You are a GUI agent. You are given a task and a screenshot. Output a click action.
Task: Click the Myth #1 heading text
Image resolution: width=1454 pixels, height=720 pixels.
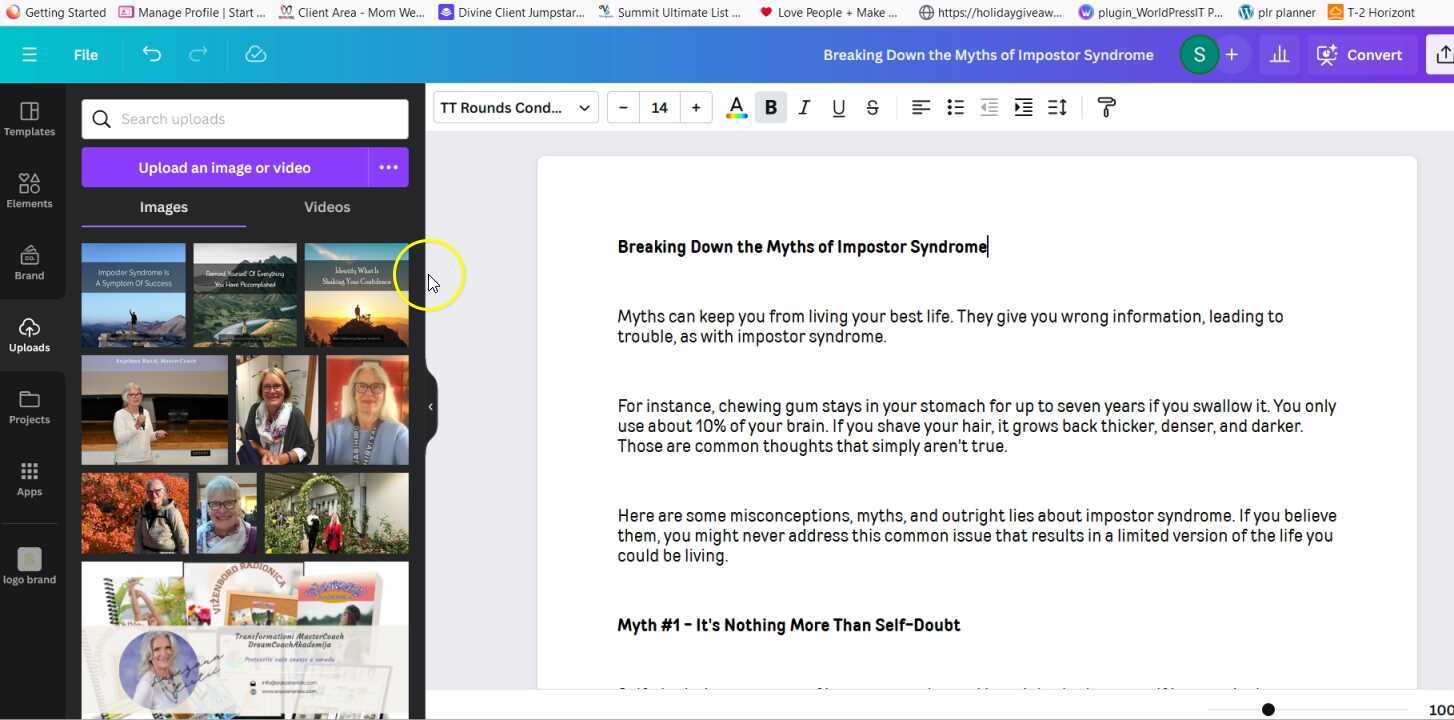[x=789, y=626]
